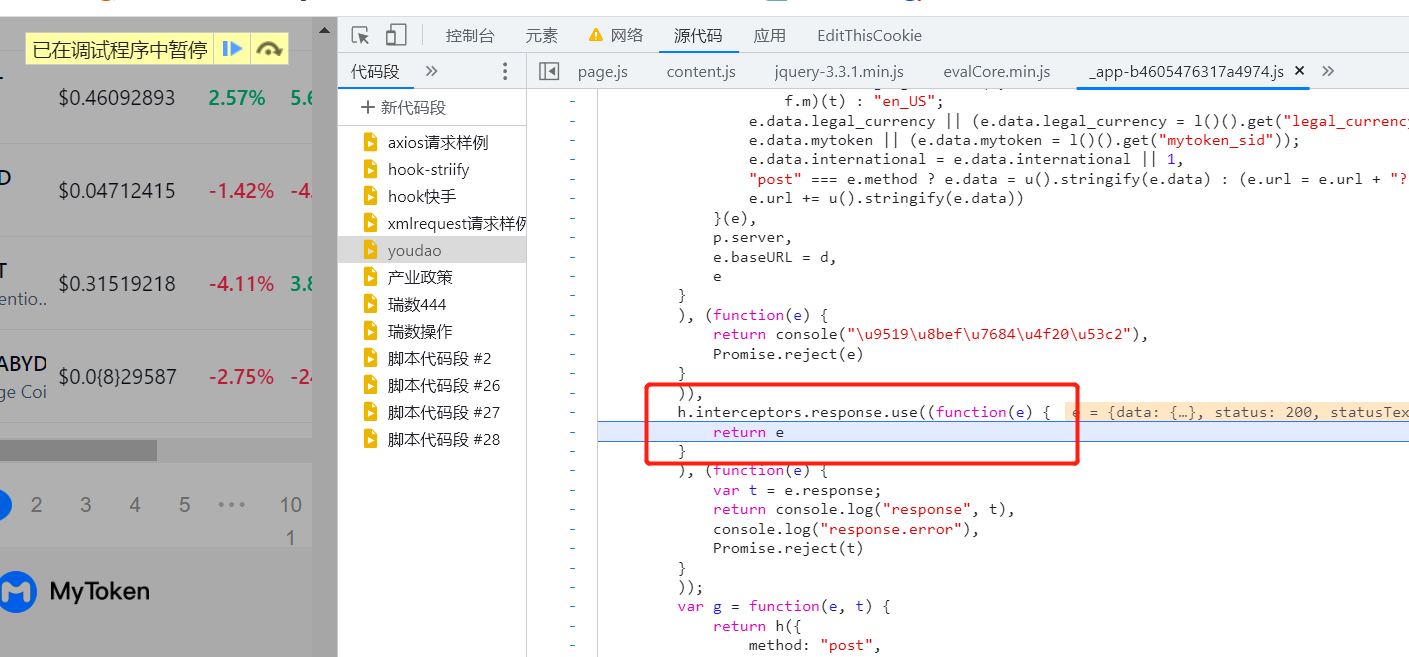This screenshot has width=1409, height=657.
Task: Open the evalCore.min.js file tab
Action: (x=997, y=71)
